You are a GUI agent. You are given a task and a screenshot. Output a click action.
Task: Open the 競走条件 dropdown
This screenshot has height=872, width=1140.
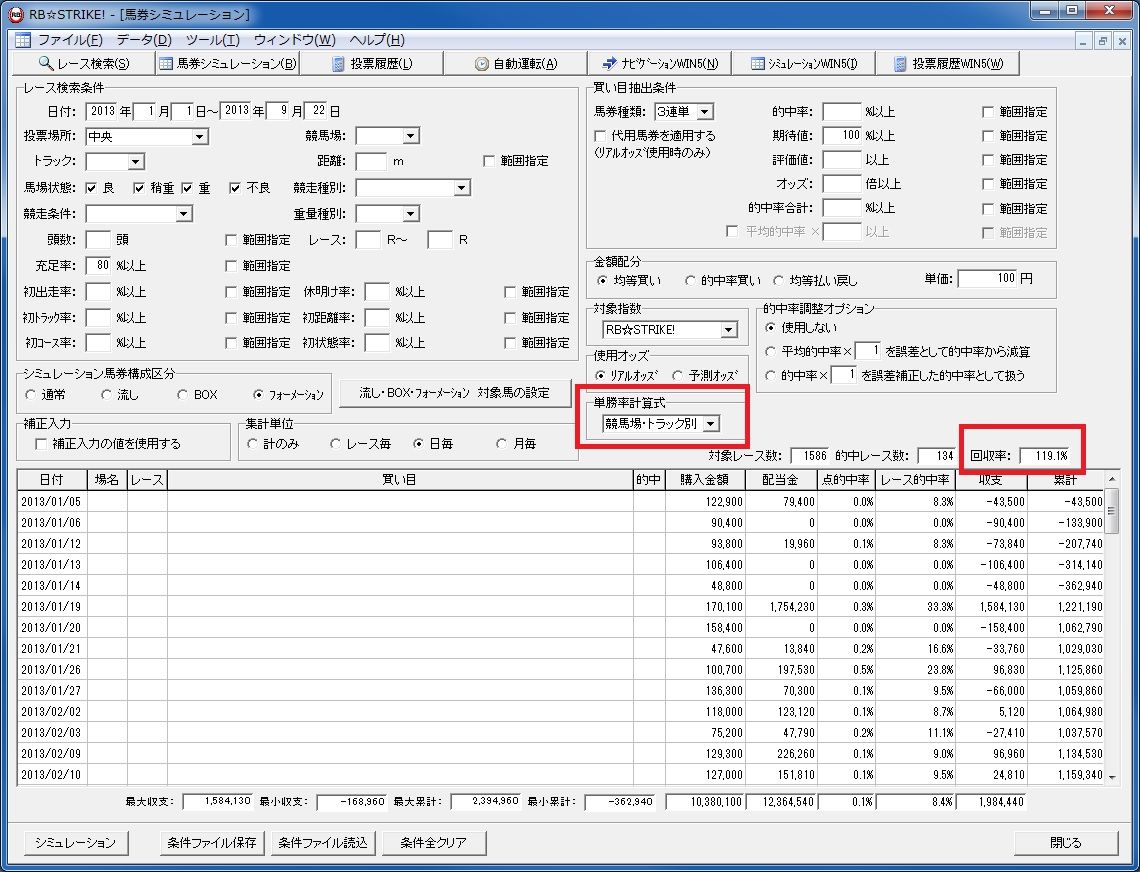pyautogui.click(x=139, y=214)
